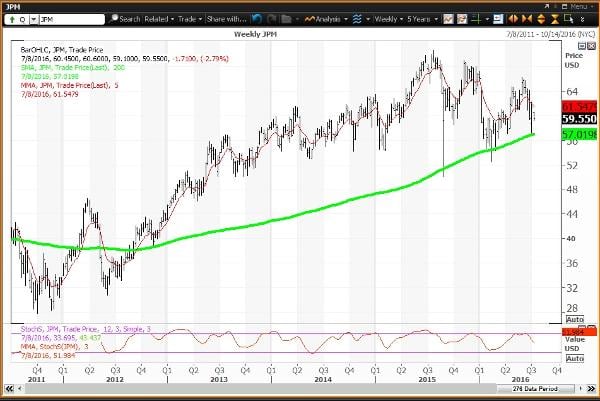Click the blue legend panel icon
This screenshot has height=401, width=600.
498,19
